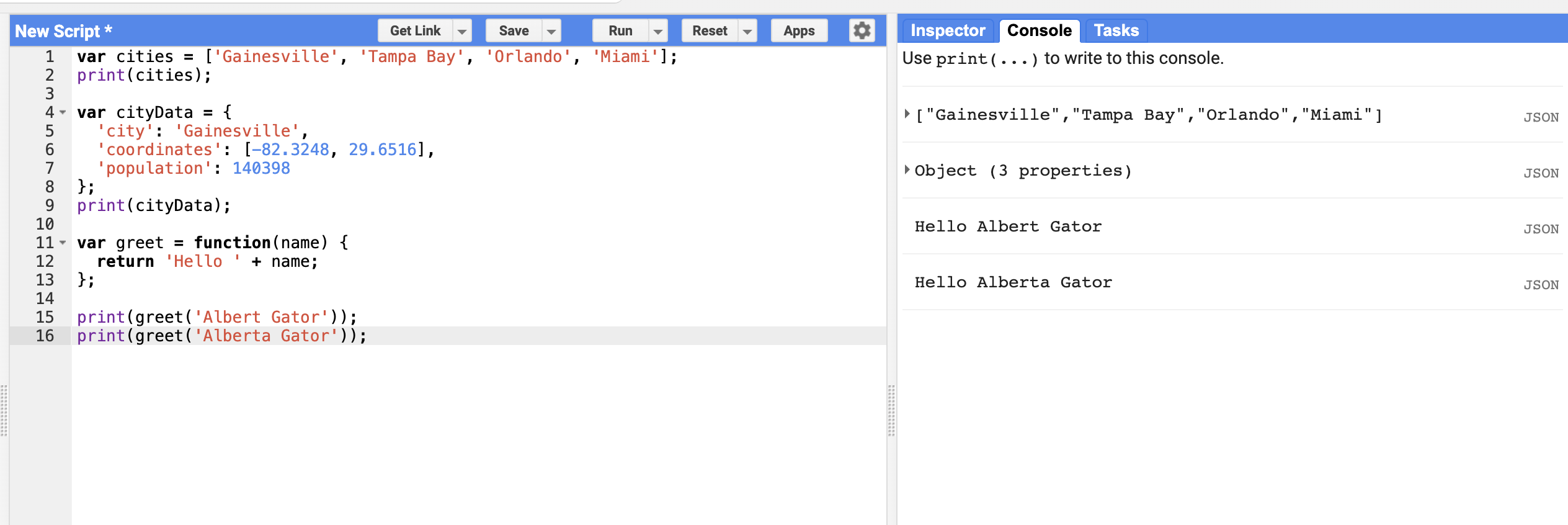Click line number 1 in the gutter
Image resolution: width=1568 pixels, height=525 pixels.
50,56
